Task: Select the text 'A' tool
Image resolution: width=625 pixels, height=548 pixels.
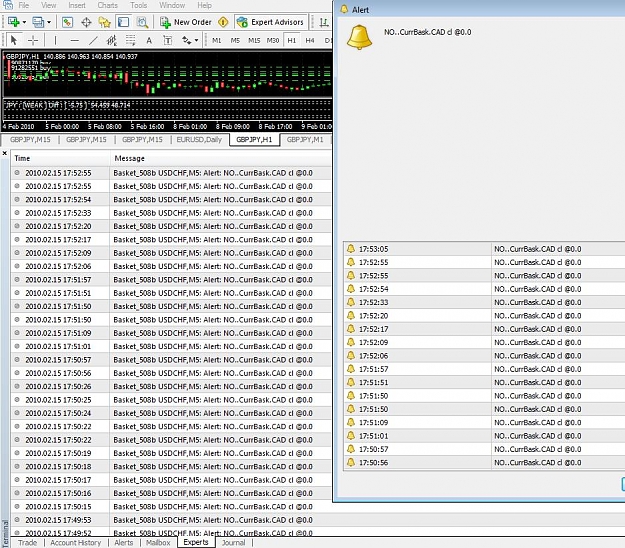Action: pyautogui.click(x=149, y=40)
